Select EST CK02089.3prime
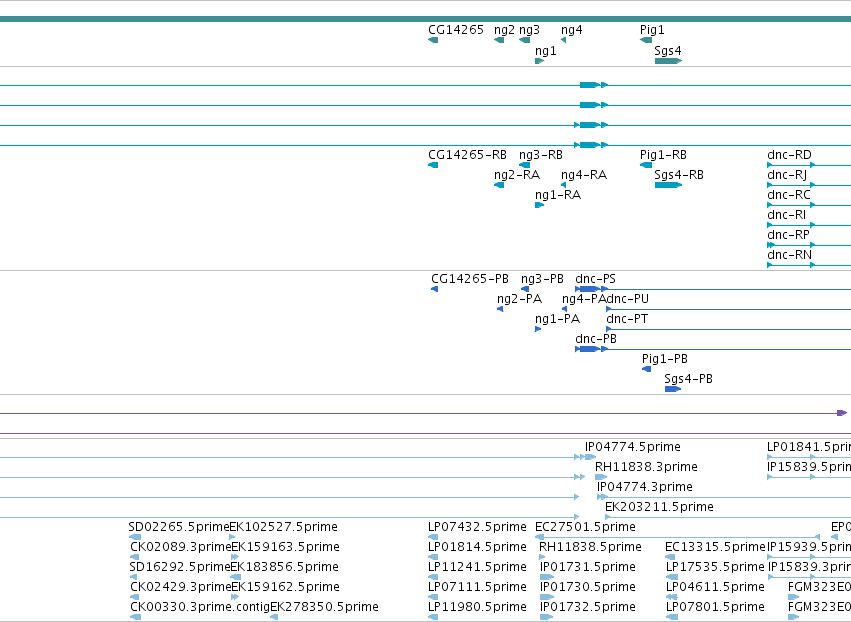The width and height of the screenshot is (851, 622). tap(181, 548)
